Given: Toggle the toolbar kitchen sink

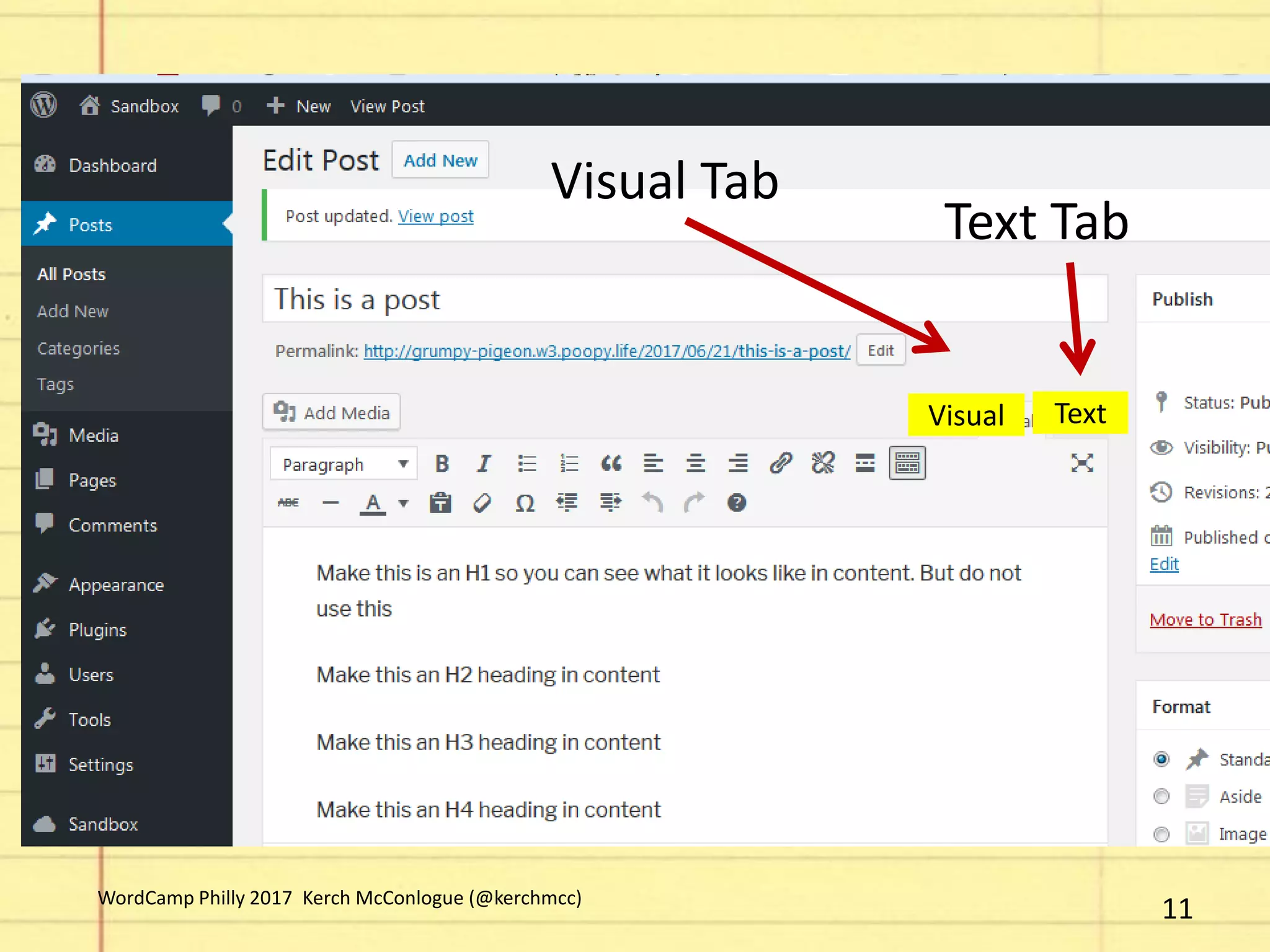Looking at the screenshot, I should tap(907, 463).
